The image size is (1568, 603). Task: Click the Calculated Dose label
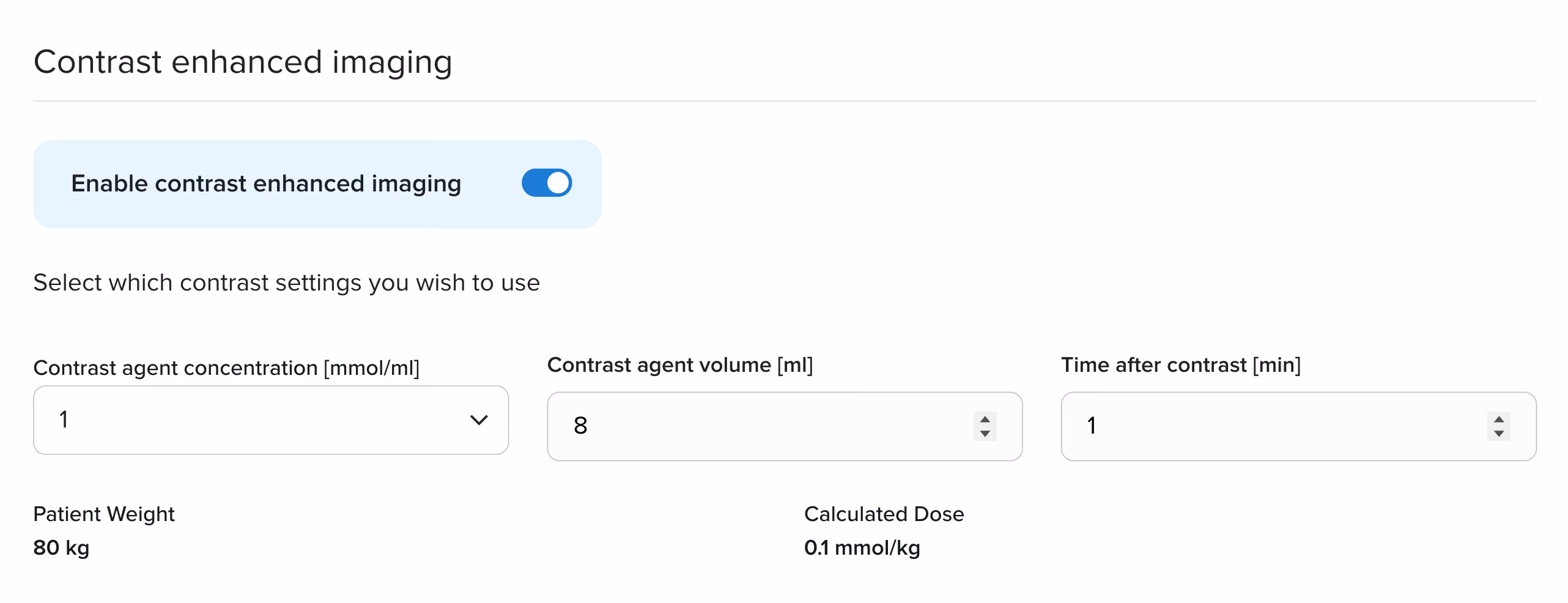coord(884,514)
